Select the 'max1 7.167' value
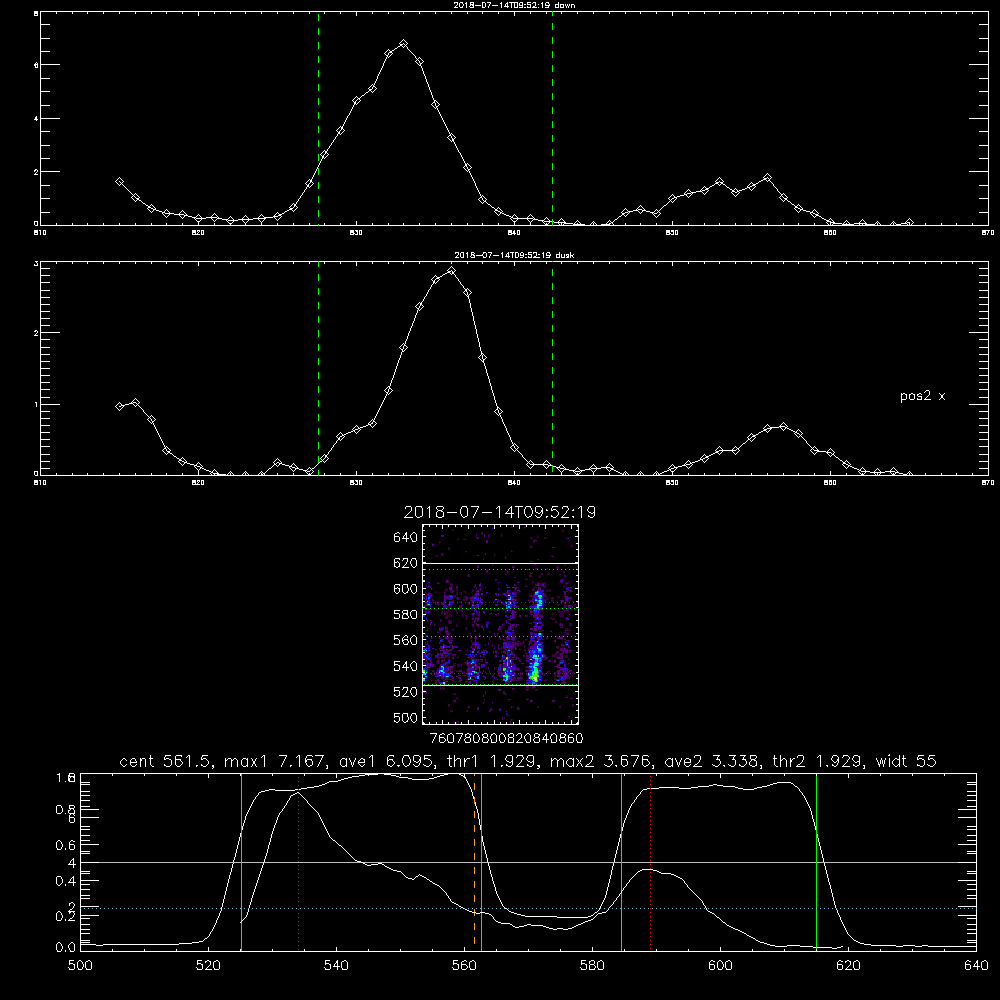Image resolution: width=1000 pixels, height=1000 pixels. tap(275, 761)
